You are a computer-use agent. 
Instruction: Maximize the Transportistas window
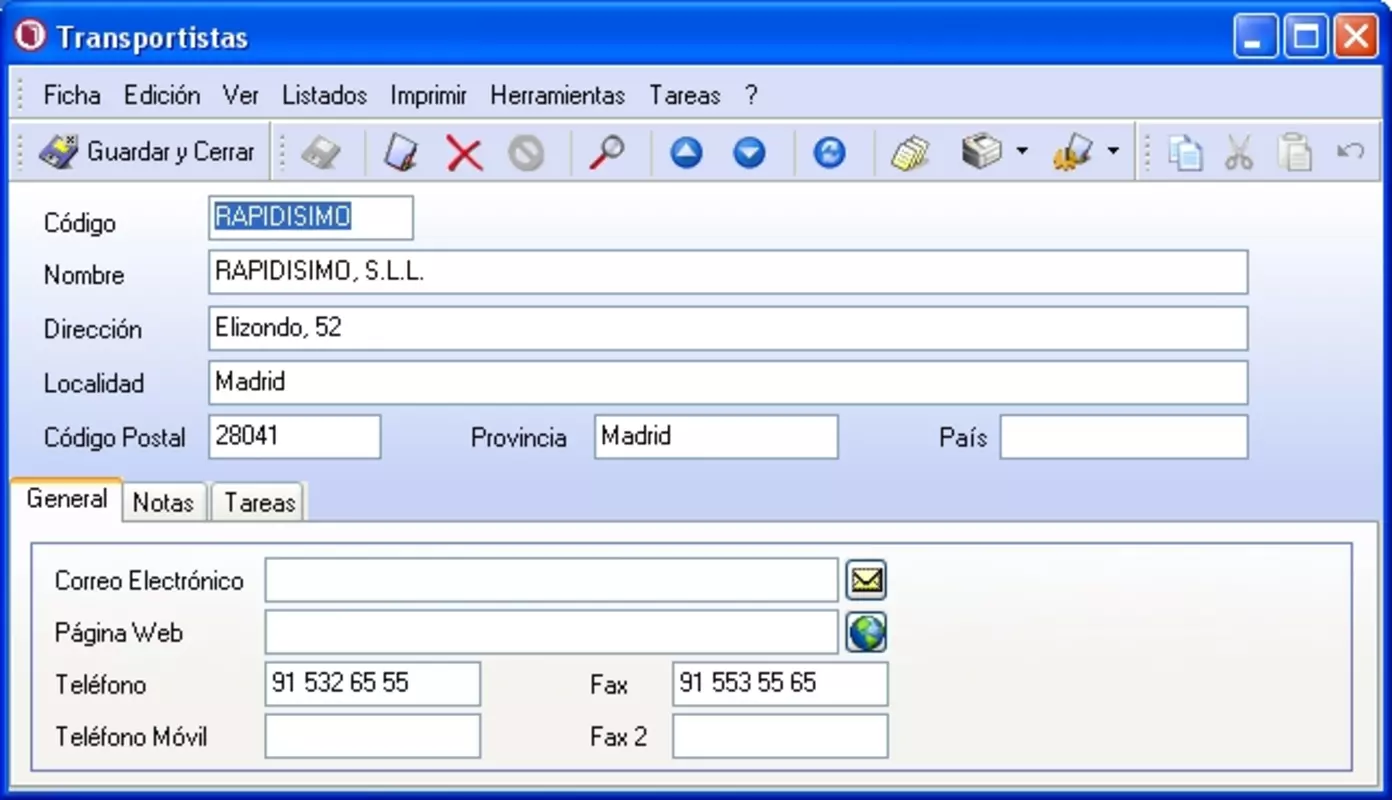coord(1306,37)
